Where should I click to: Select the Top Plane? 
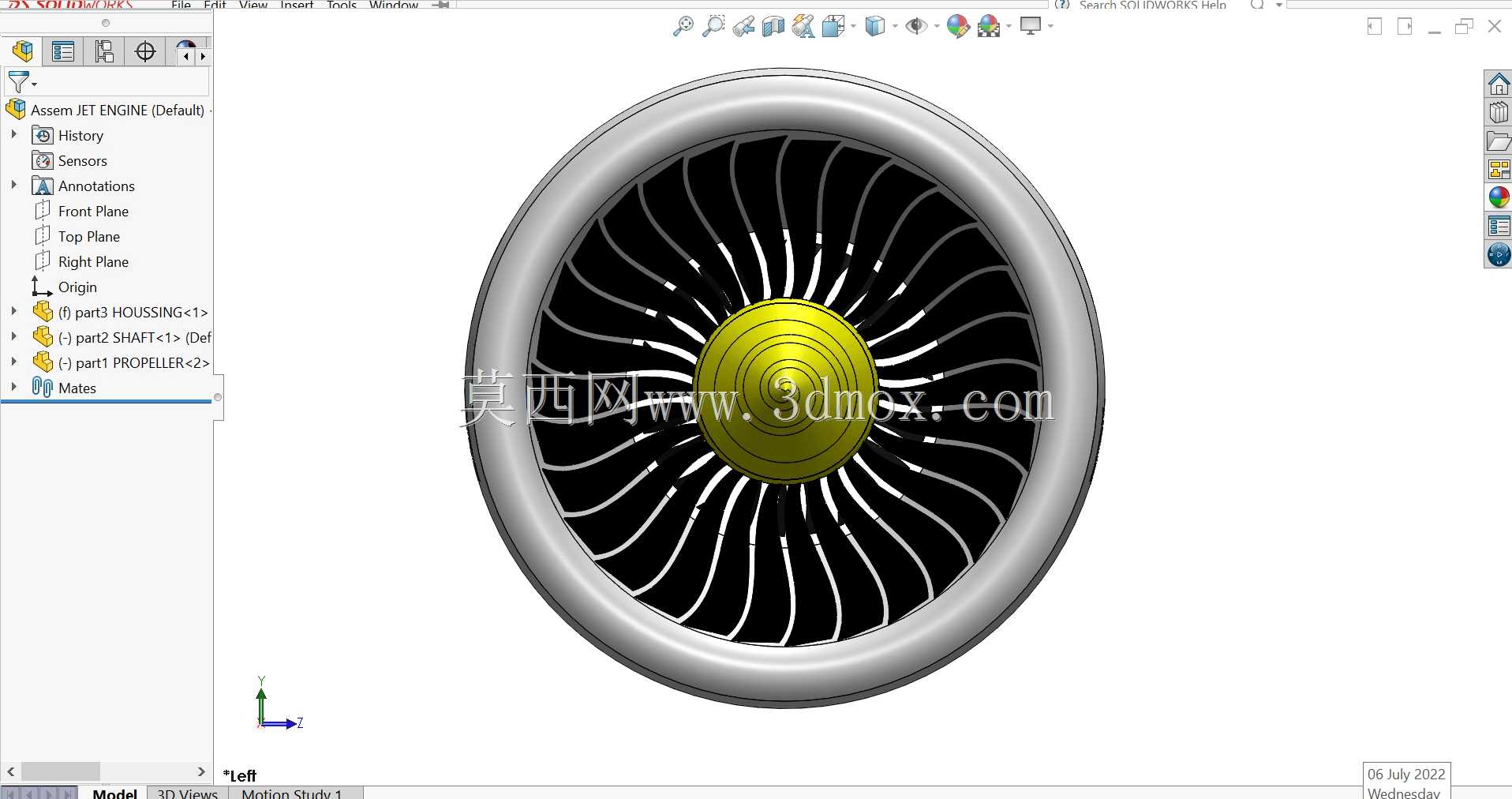pyautogui.click(x=88, y=236)
